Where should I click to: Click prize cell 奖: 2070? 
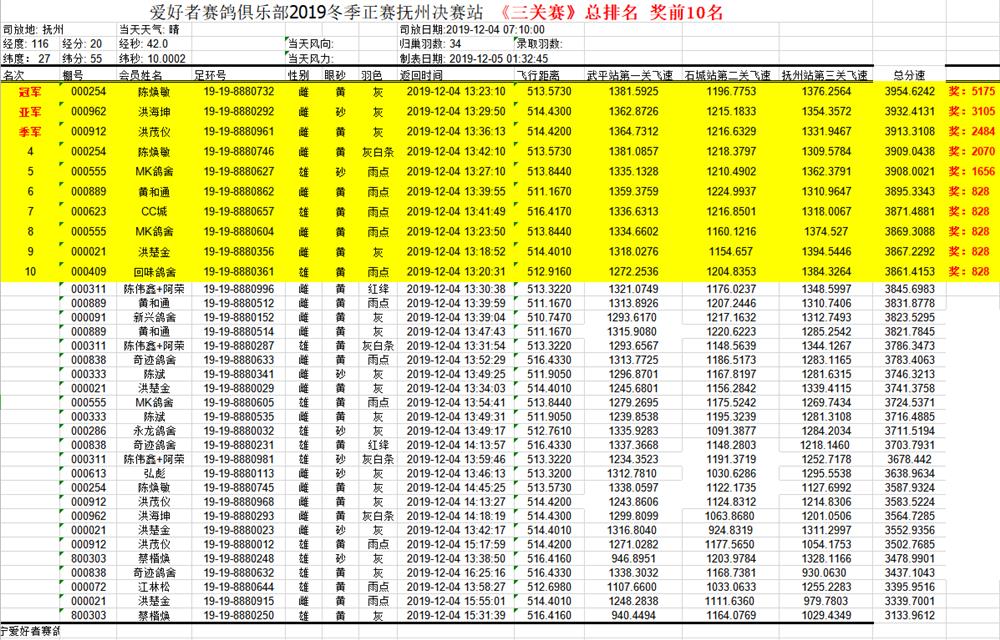coord(971,152)
